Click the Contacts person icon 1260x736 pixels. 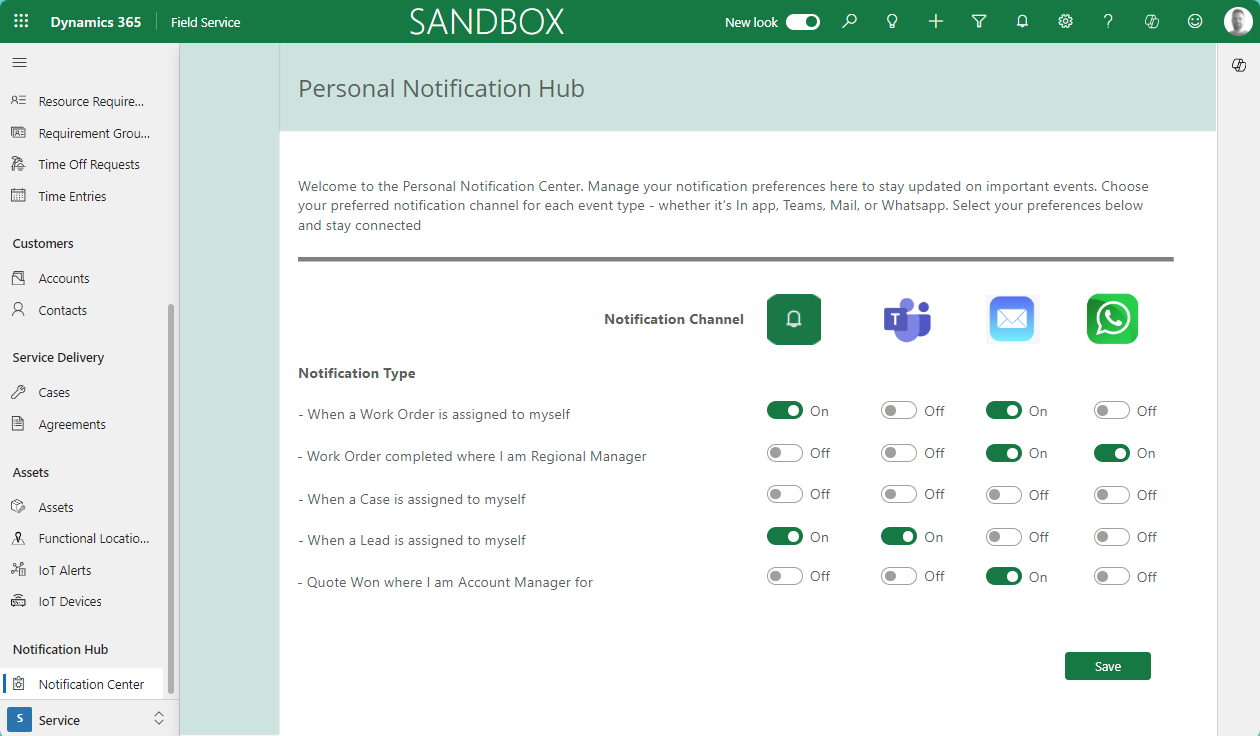(18, 310)
